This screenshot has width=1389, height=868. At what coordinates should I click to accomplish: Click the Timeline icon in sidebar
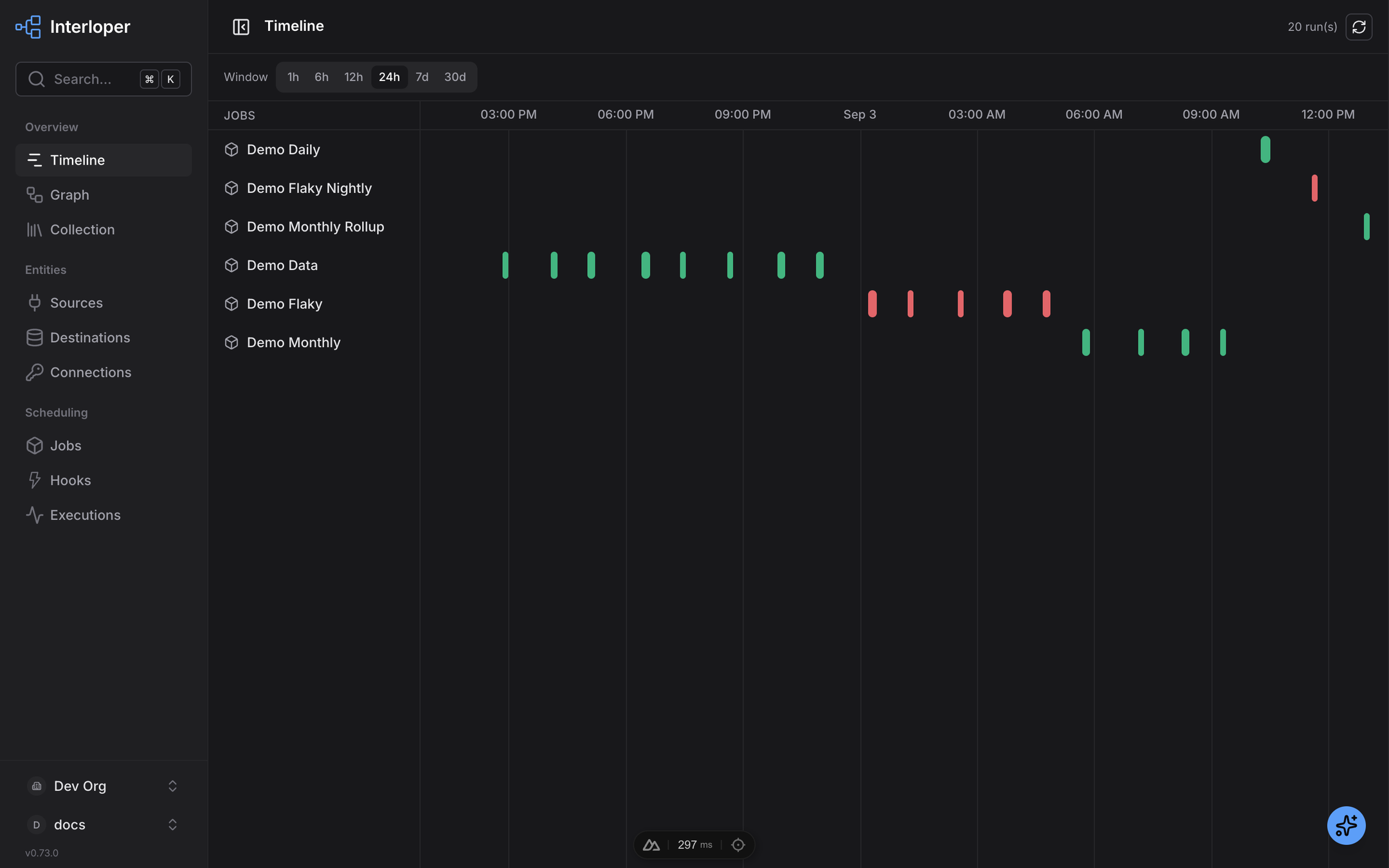[x=35, y=160]
